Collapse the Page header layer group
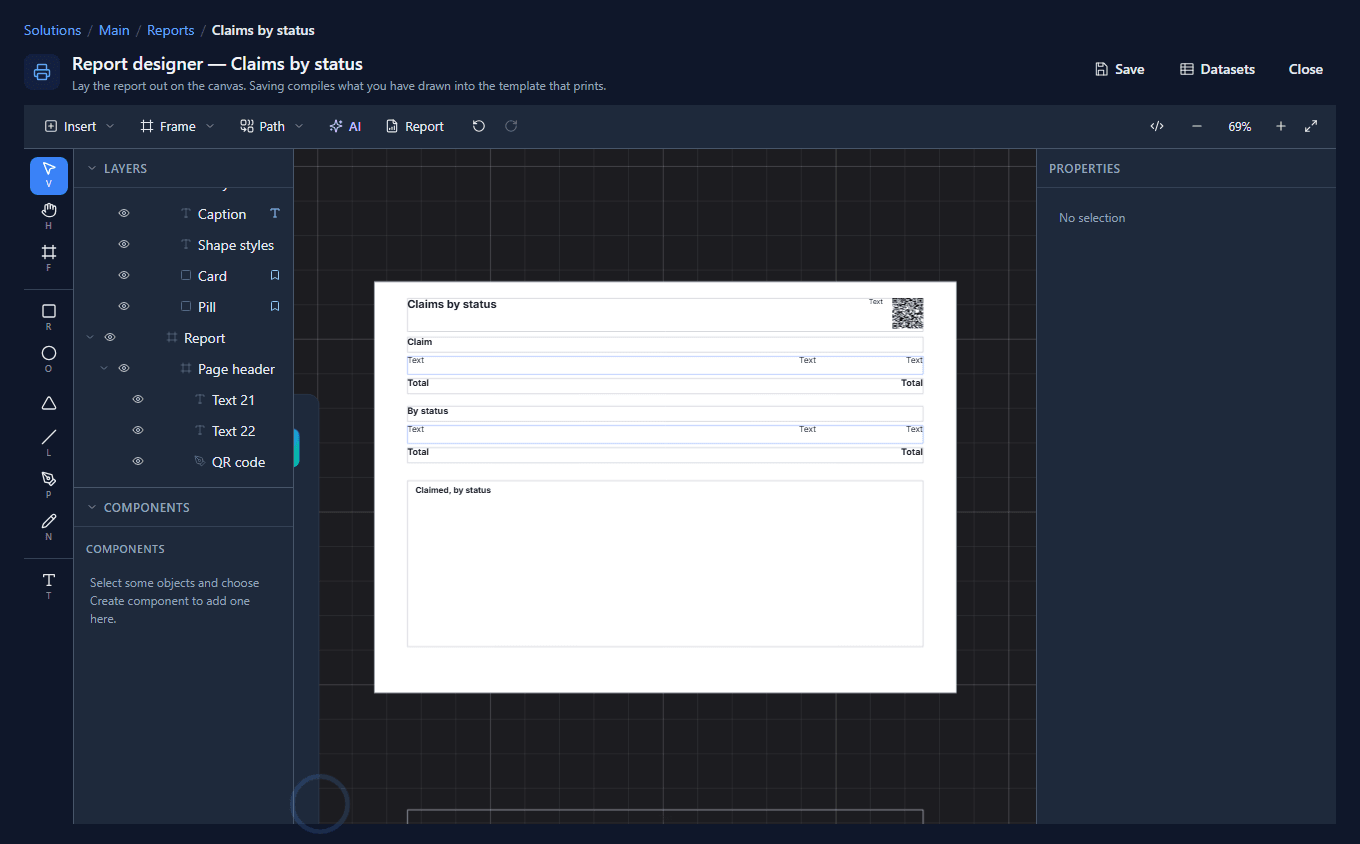 point(104,369)
